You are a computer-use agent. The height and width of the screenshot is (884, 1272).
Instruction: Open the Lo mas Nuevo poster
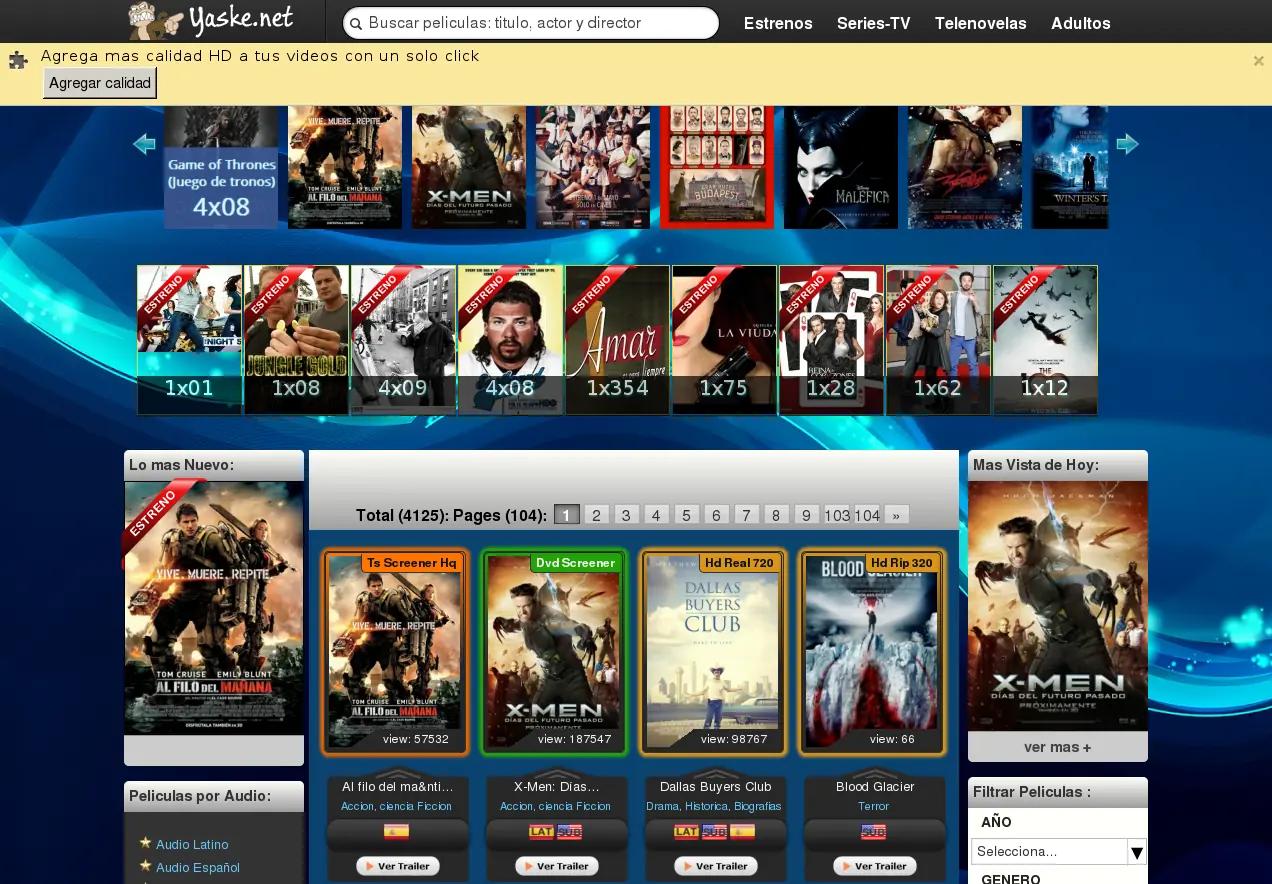tap(214, 608)
